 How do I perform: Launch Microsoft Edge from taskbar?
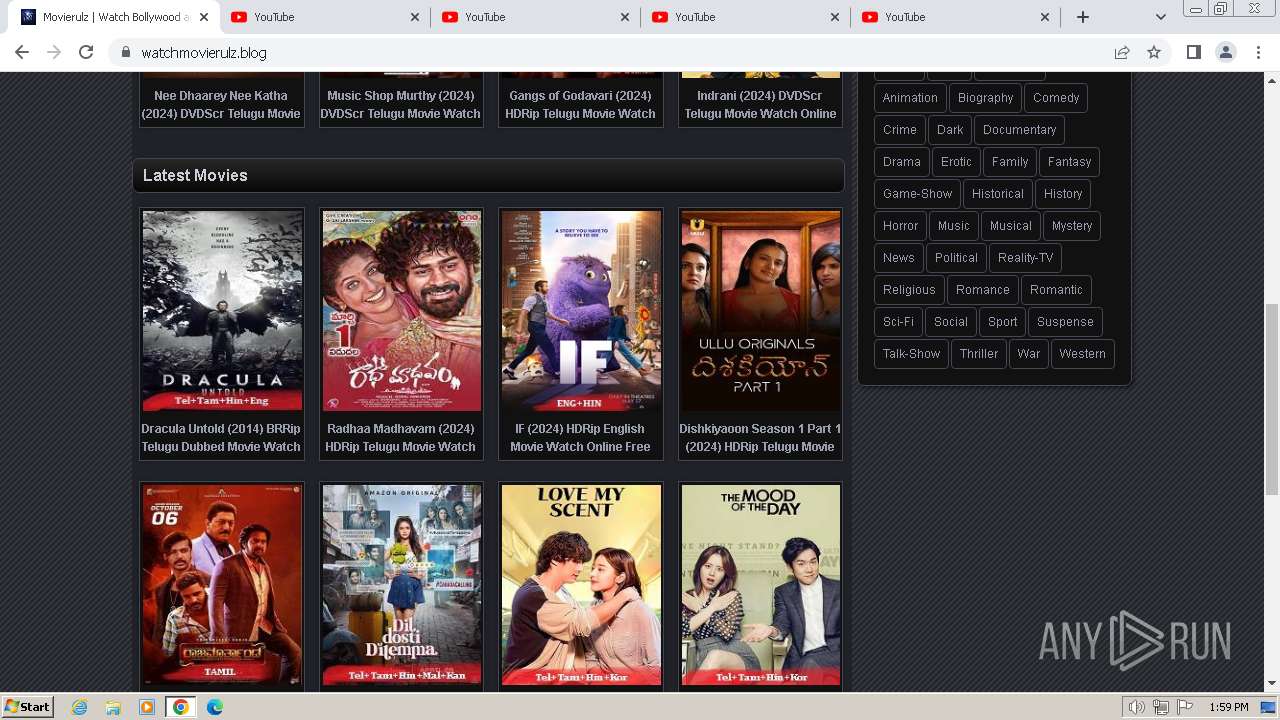[214, 707]
